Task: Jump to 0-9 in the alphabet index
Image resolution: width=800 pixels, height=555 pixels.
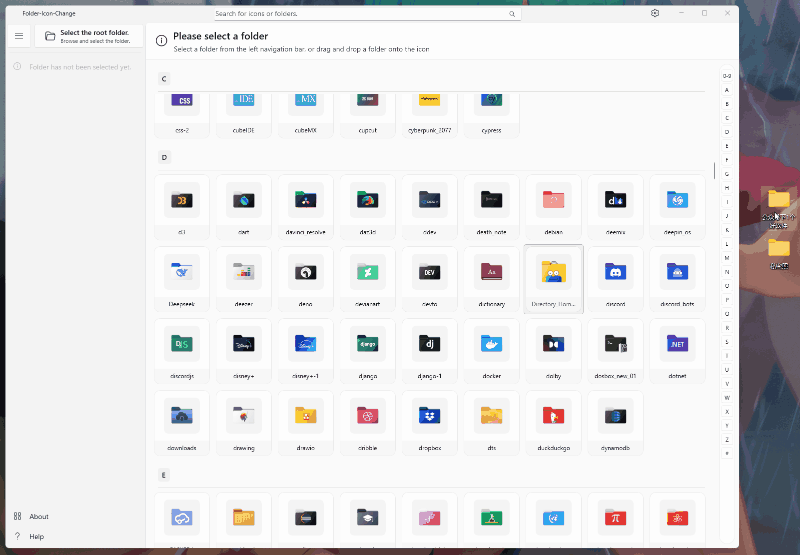Action: click(727, 76)
